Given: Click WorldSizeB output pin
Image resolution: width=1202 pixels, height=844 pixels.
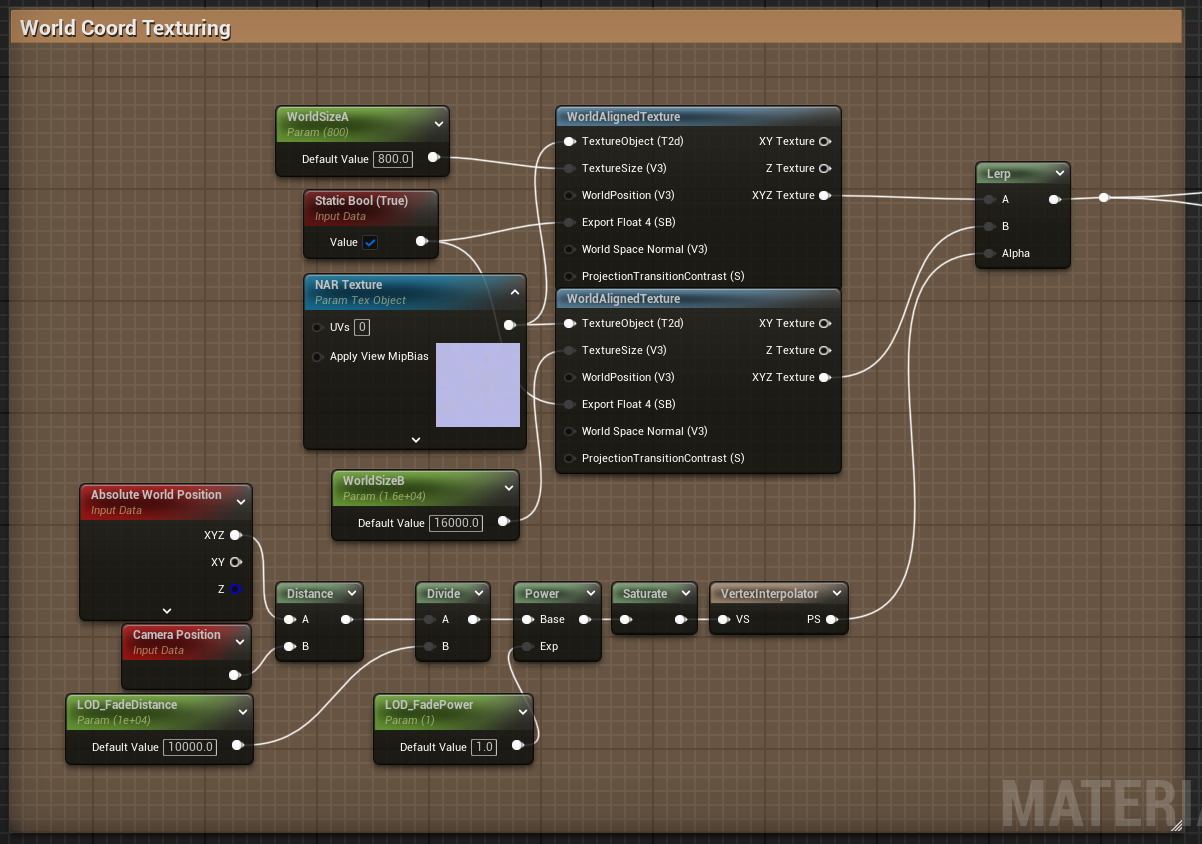Looking at the screenshot, I should [504, 521].
